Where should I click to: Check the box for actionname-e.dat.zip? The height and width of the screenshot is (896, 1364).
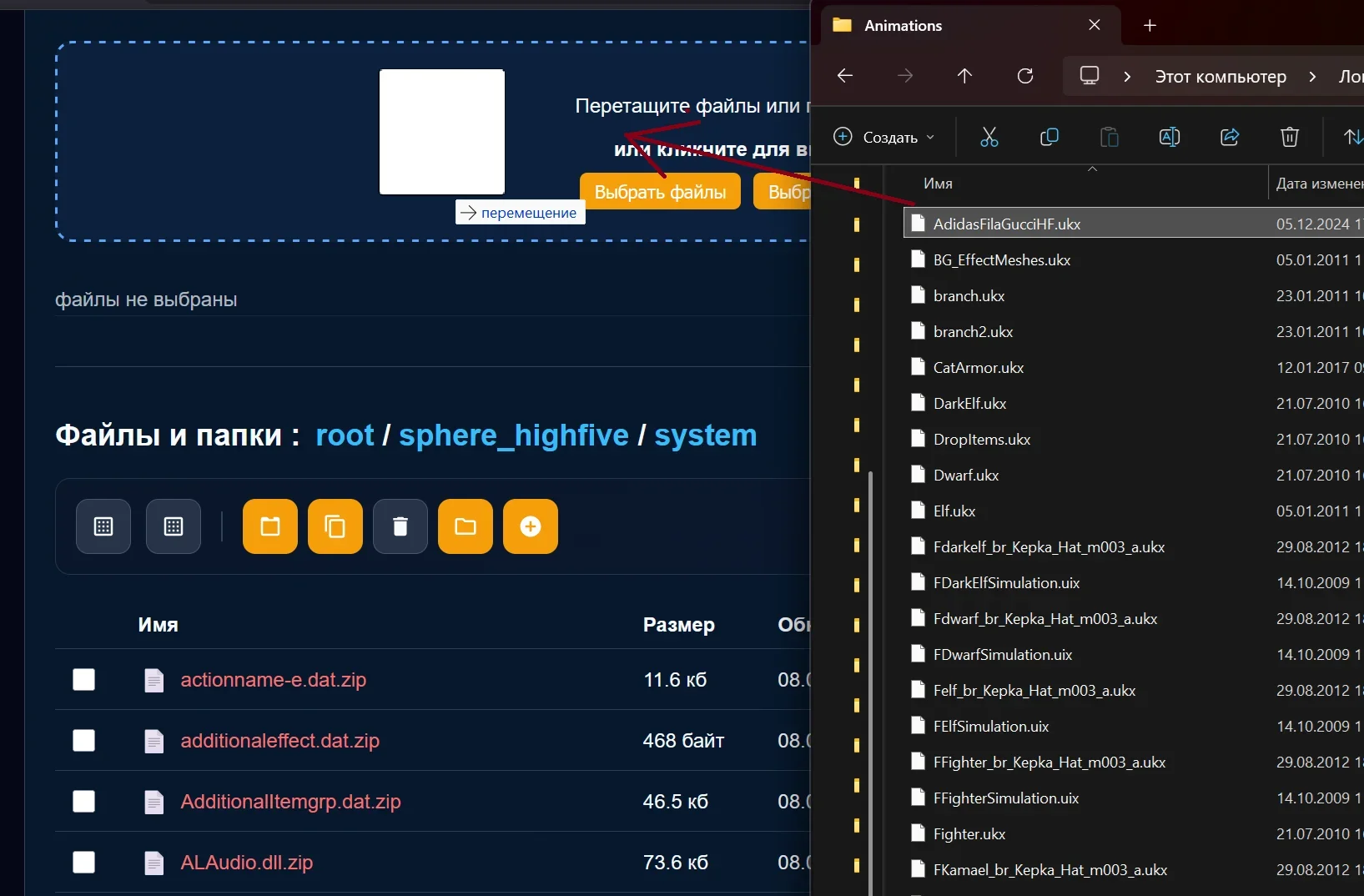(84, 680)
